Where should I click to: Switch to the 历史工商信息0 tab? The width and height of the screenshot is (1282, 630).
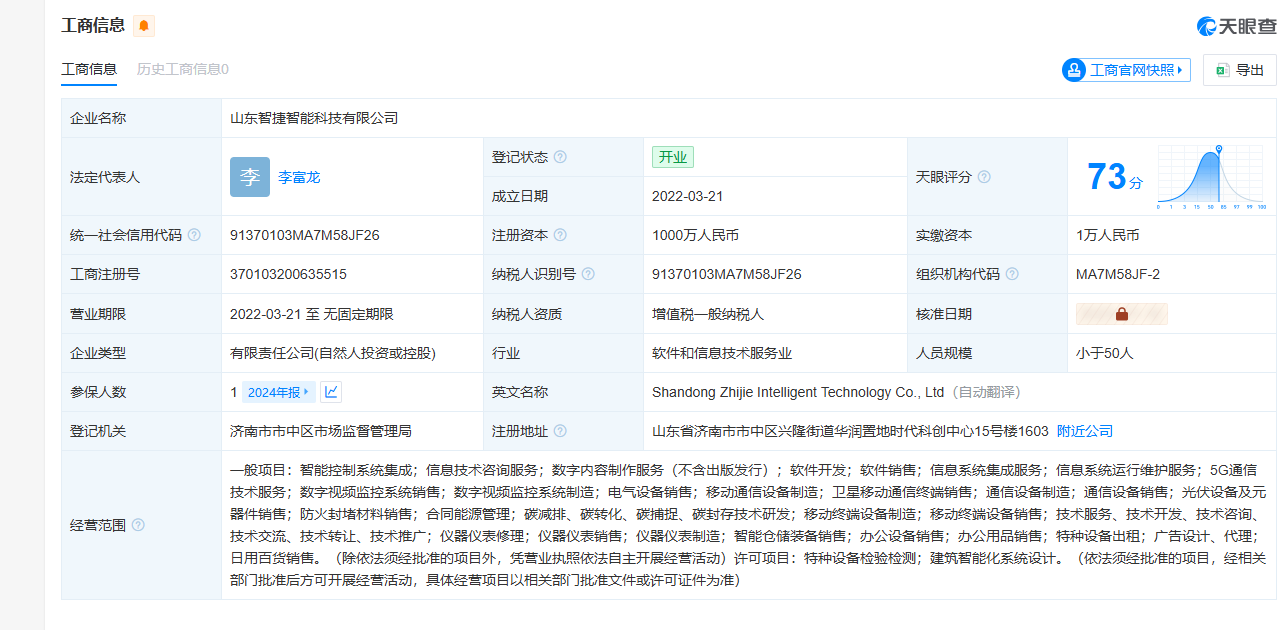183,69
